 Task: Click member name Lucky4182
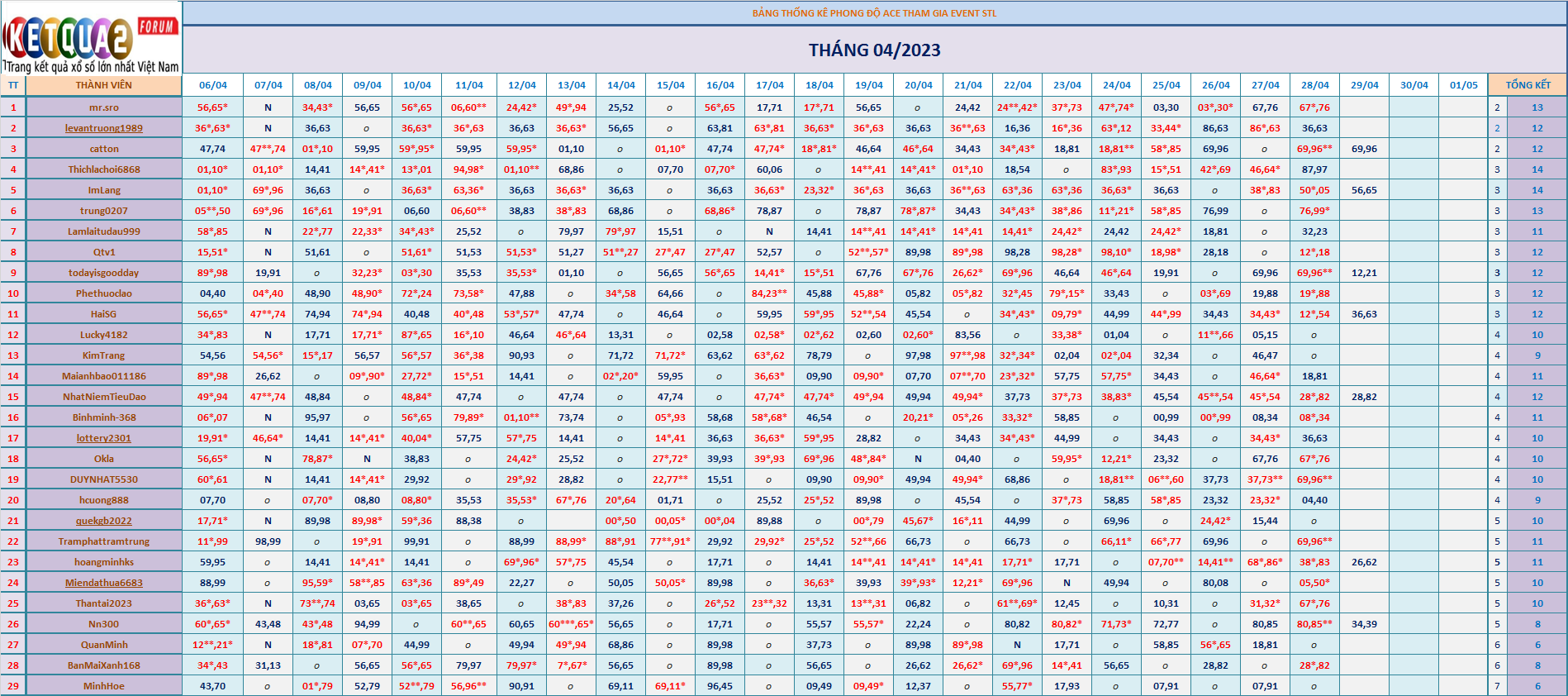pyautogui.click(x=104, y=335)
